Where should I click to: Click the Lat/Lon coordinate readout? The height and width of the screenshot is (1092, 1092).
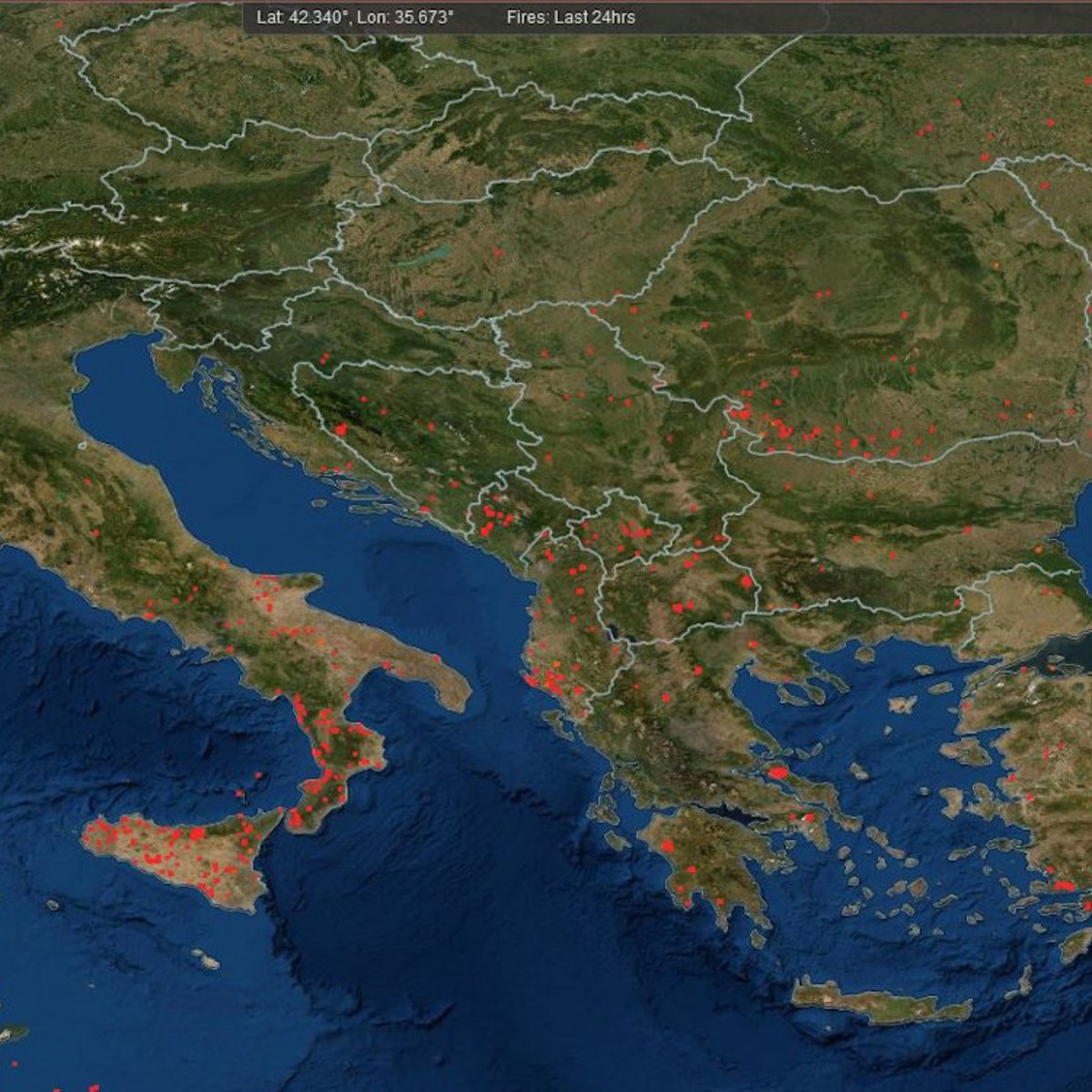point(355,17)
